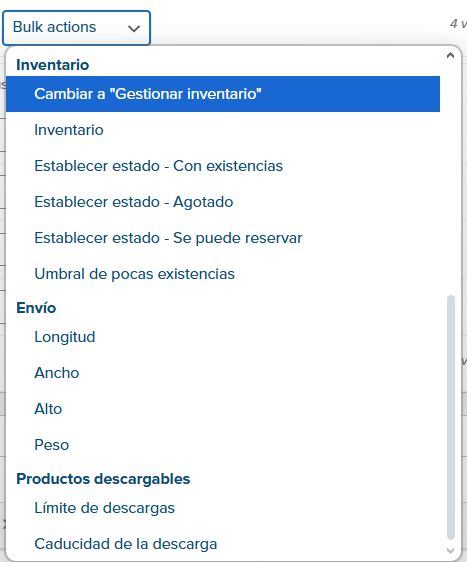Screen dimensions: 467x562
Task: Open the Bulk actions dropdown
Action: [76, 28]
